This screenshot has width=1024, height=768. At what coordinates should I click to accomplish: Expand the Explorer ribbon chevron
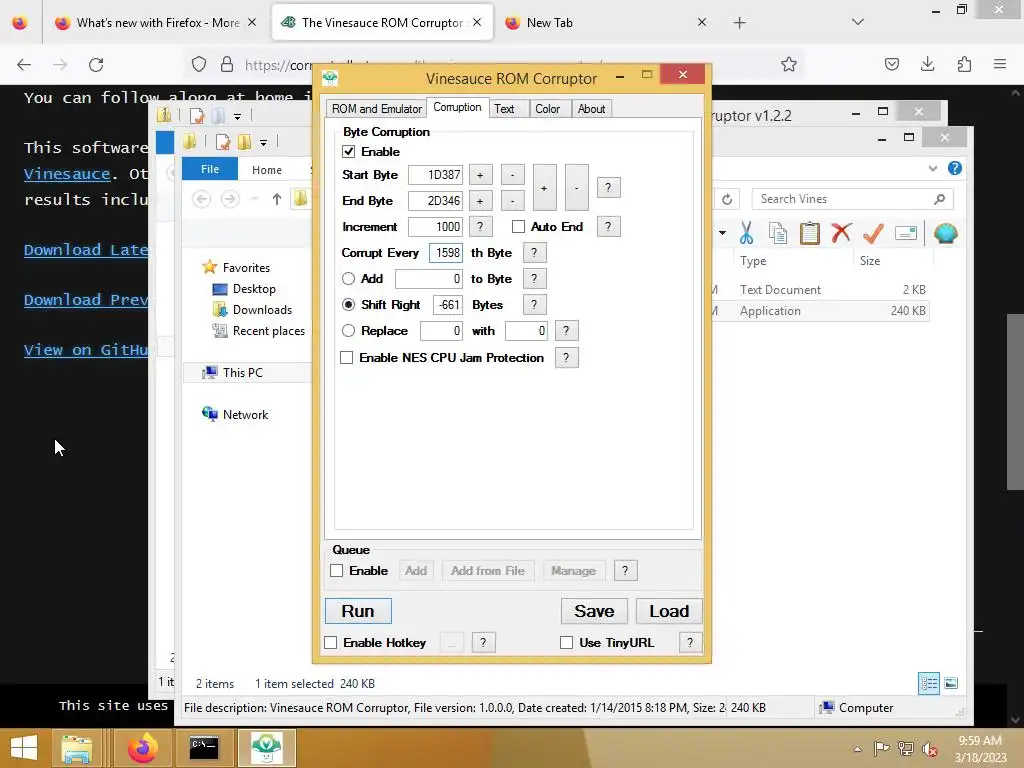933,168
